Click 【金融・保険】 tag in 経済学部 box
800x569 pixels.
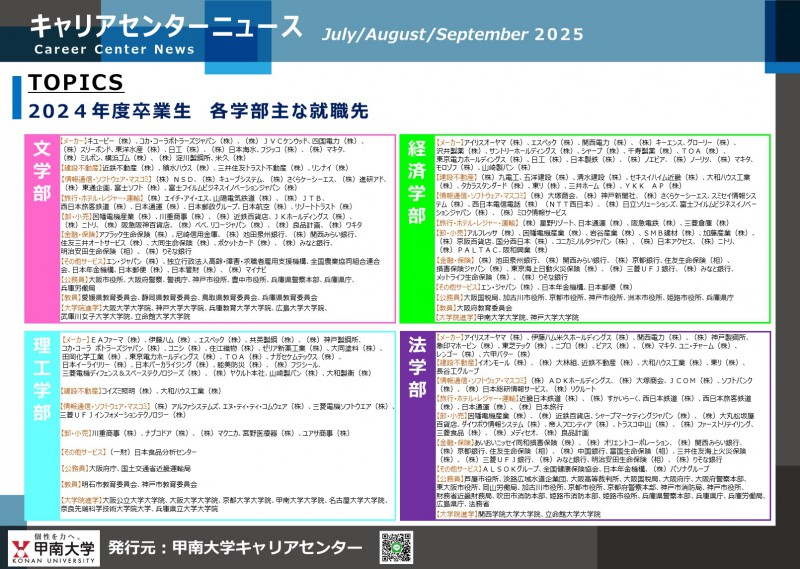[x=455, y=260]
